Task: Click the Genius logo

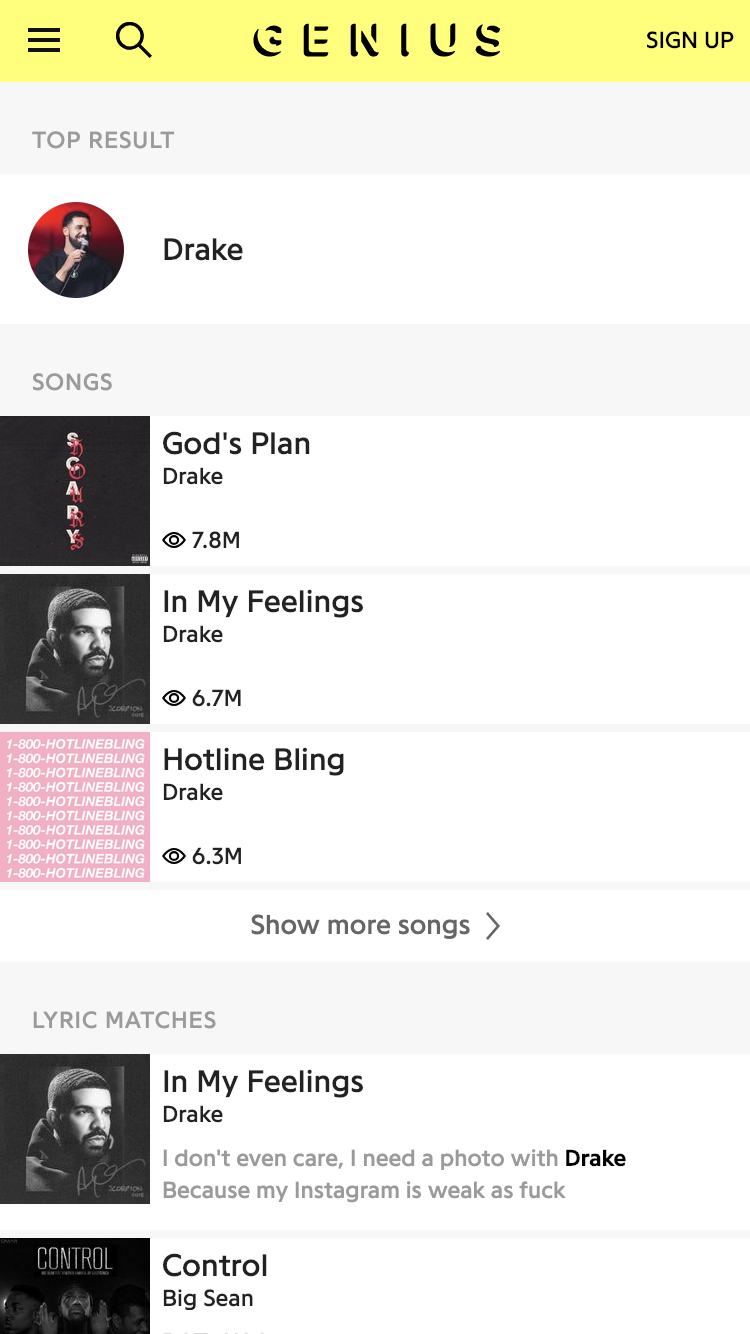Action: pos(377,40)
